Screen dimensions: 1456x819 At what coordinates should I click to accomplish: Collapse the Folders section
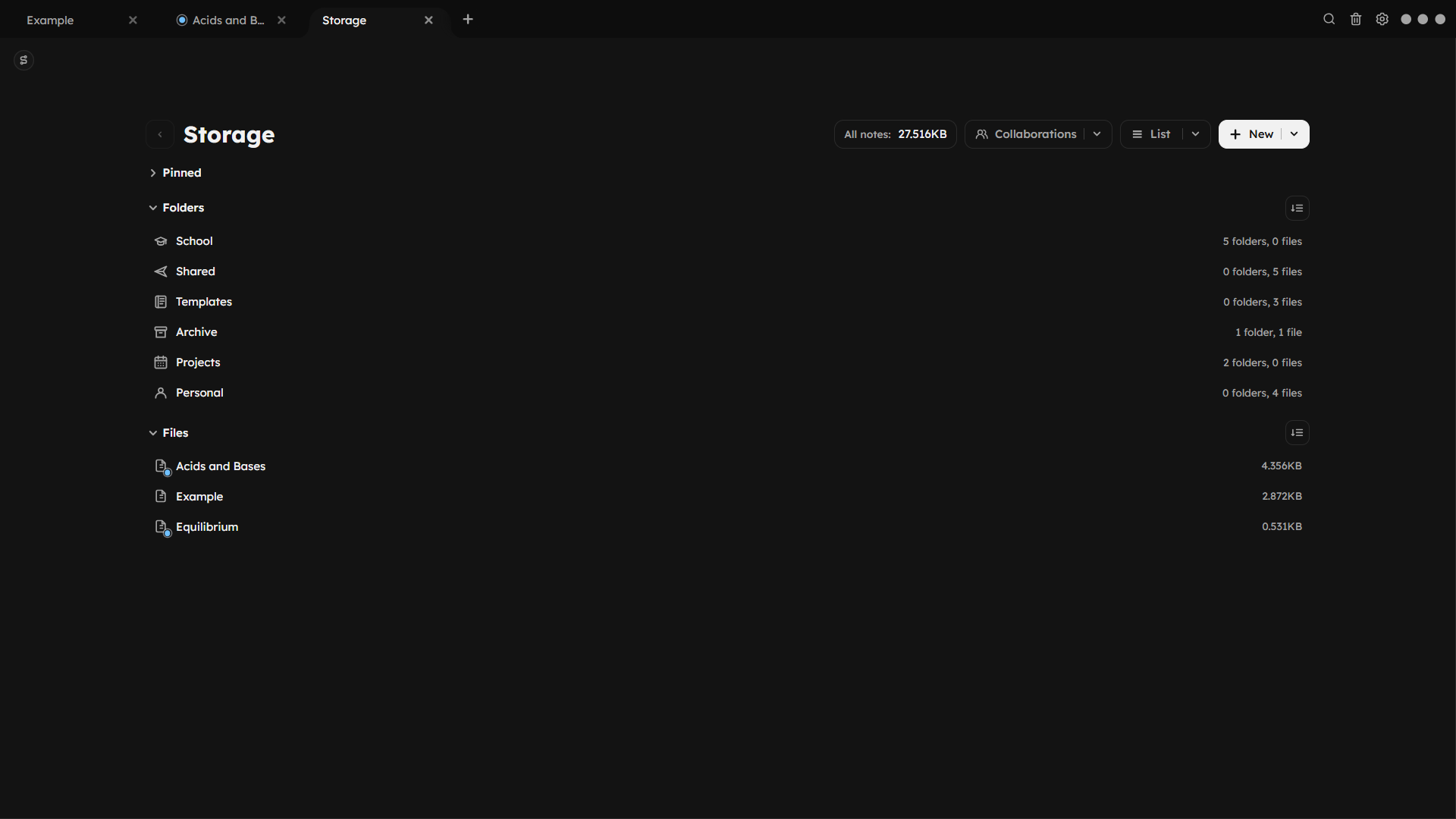coord(152,207)
